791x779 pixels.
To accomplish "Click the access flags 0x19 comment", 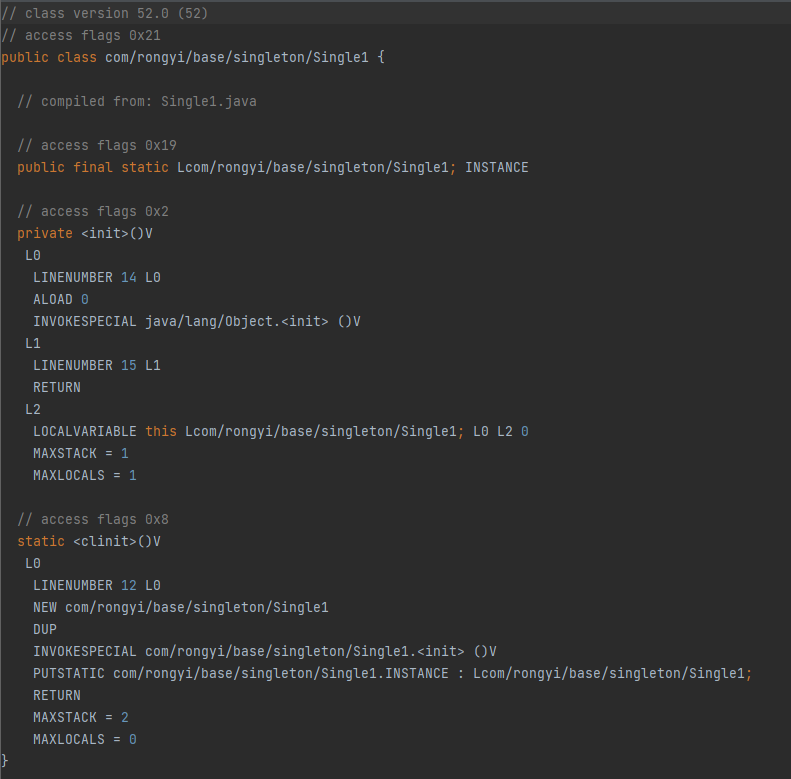I will (x=96, y=145).
